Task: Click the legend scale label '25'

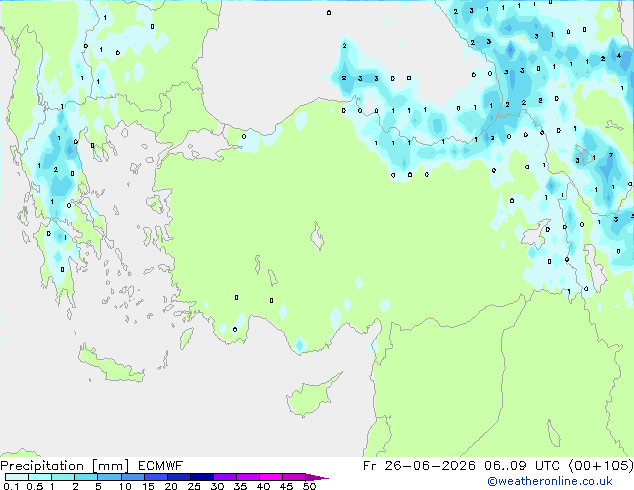Action: pyautogui.click(x=194, y=486)
